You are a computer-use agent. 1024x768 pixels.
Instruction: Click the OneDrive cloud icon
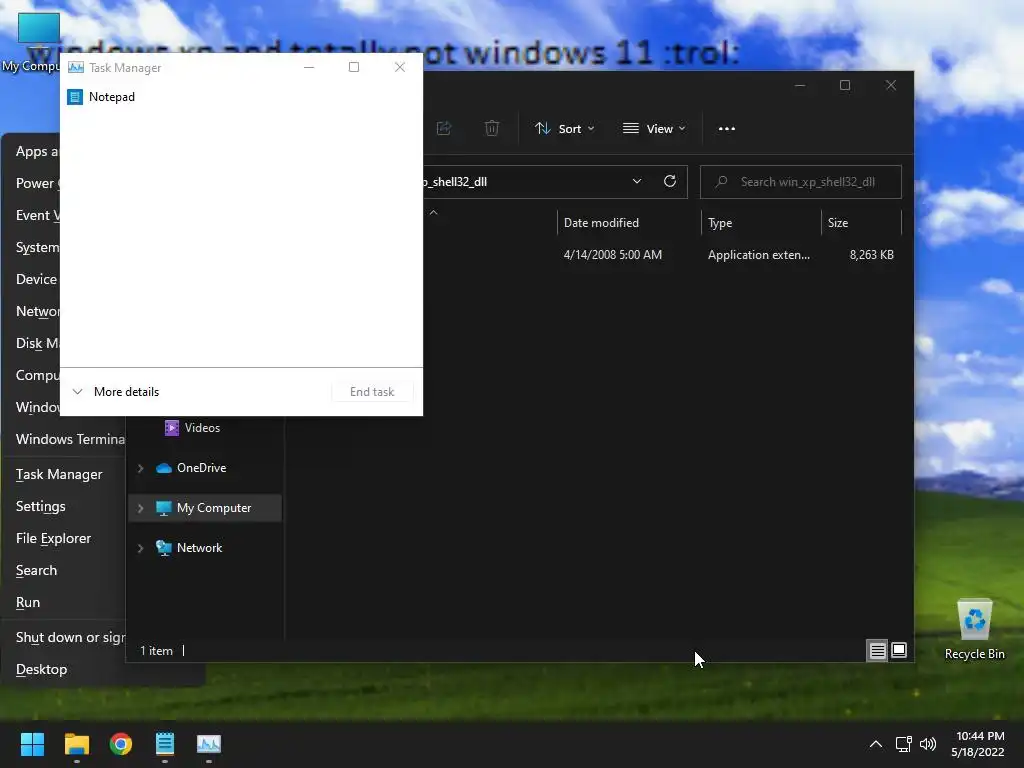(164, 468)
